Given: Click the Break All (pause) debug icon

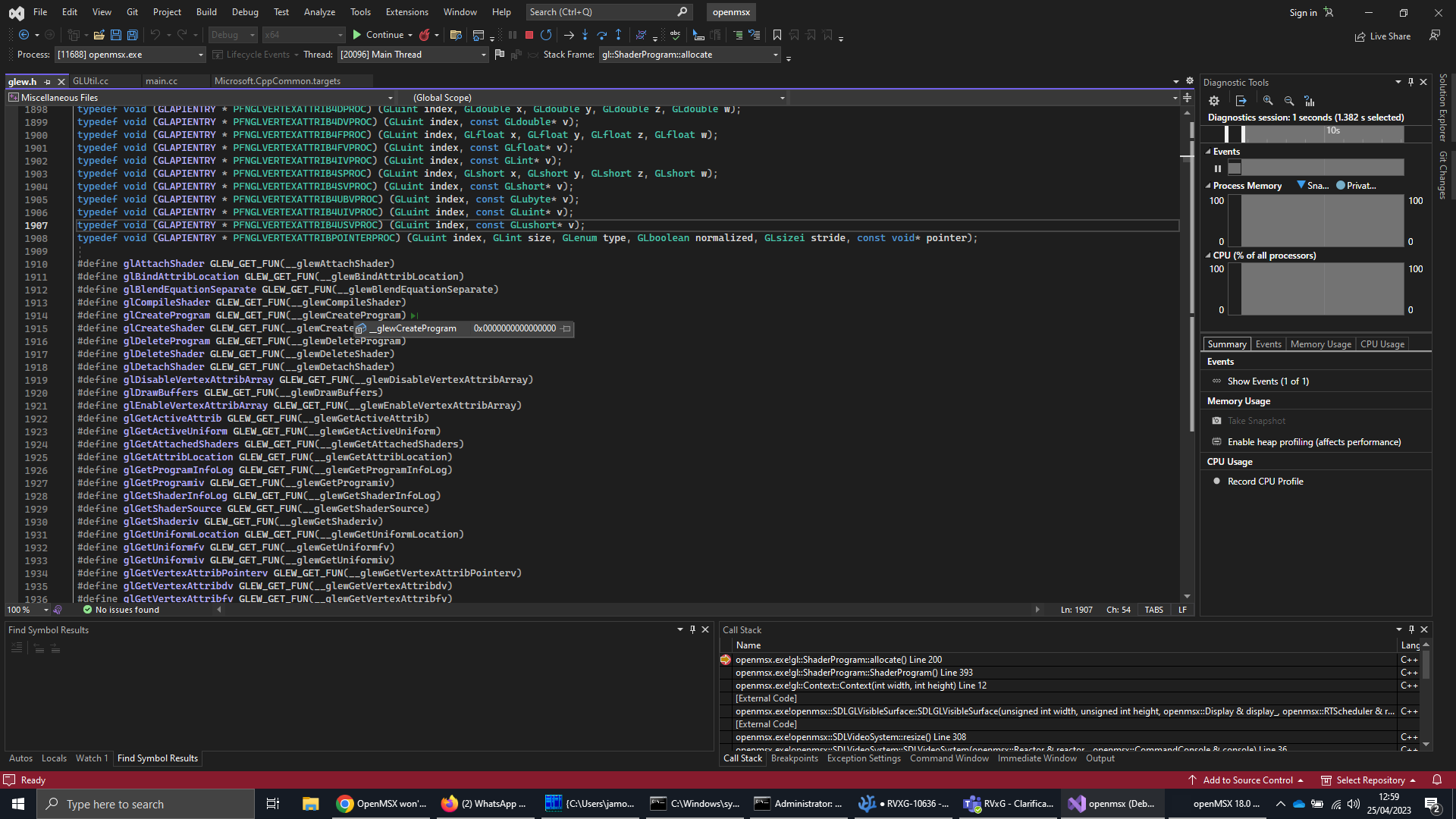Looking at the screenshot, I should 513,35.
